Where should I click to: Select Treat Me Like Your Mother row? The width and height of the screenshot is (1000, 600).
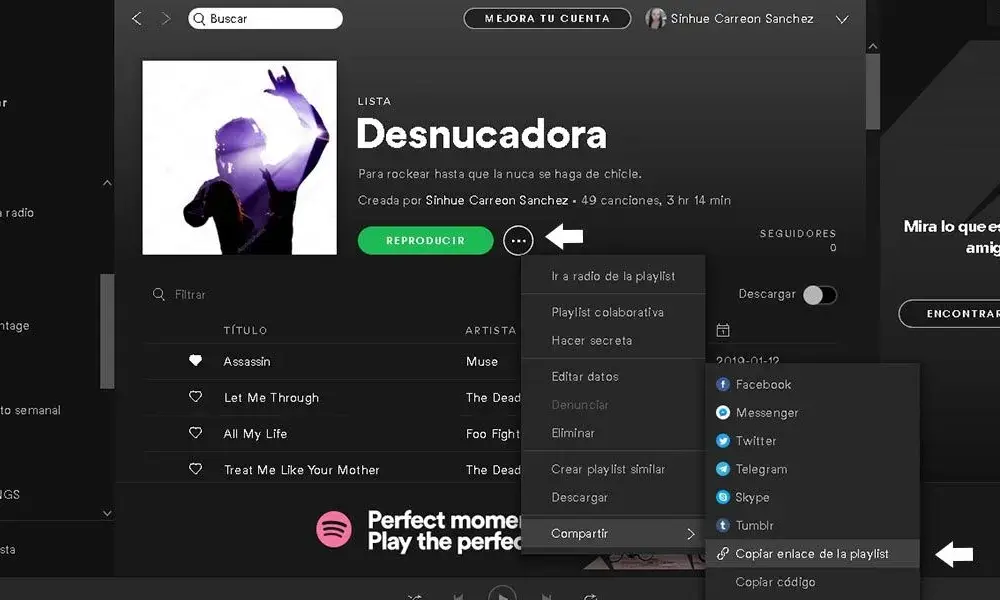333,469
